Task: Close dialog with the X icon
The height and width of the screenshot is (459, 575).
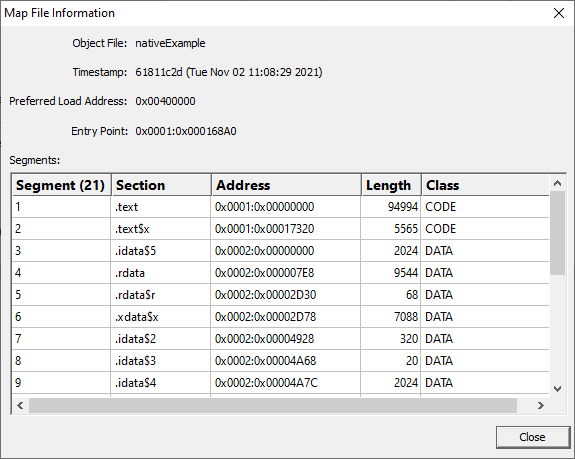Action: click(558, 13)
